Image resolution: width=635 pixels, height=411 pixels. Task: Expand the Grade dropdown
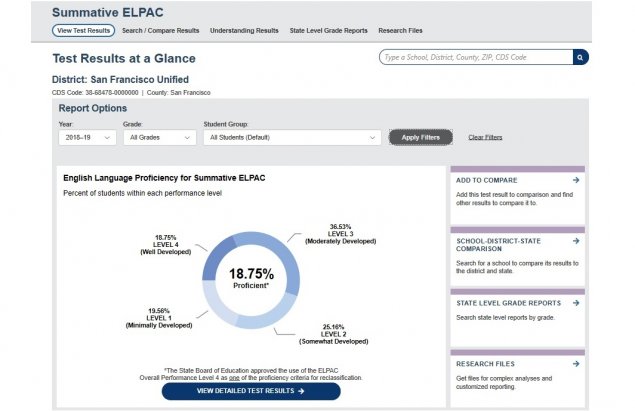(158, 137)
